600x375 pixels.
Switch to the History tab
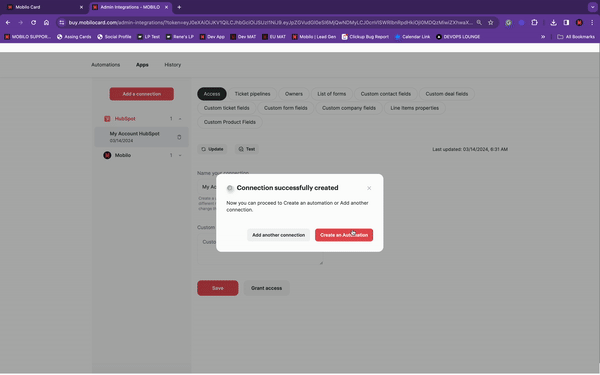173,65
